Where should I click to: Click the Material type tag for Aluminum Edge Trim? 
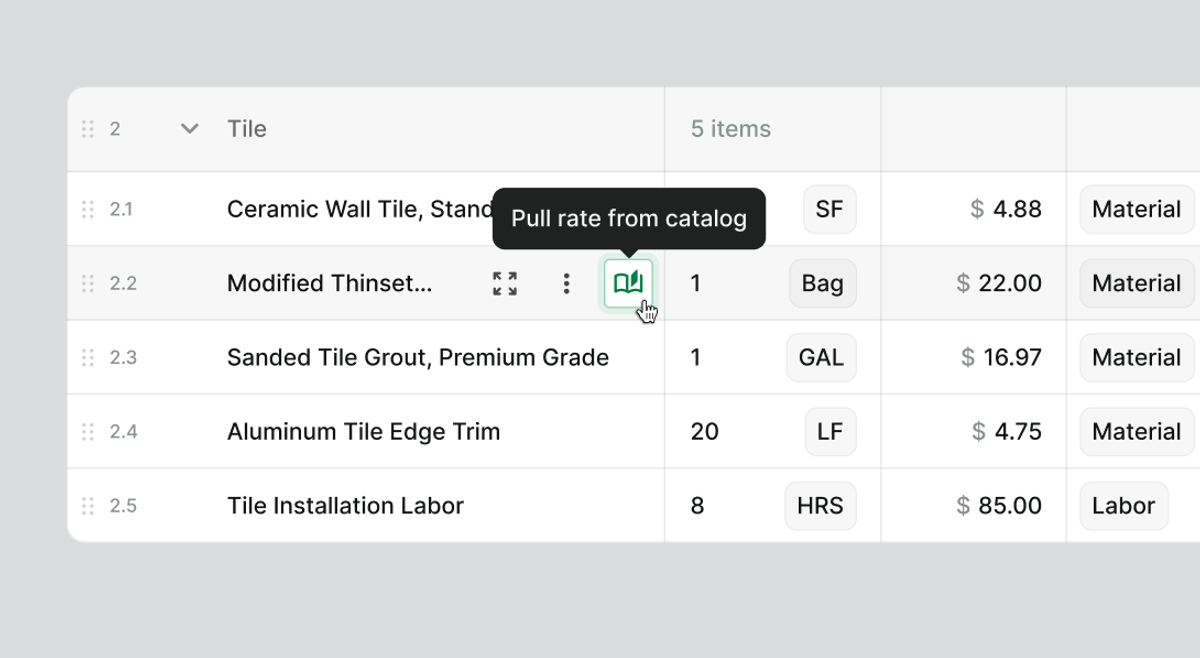click(x=1136, y=432)
